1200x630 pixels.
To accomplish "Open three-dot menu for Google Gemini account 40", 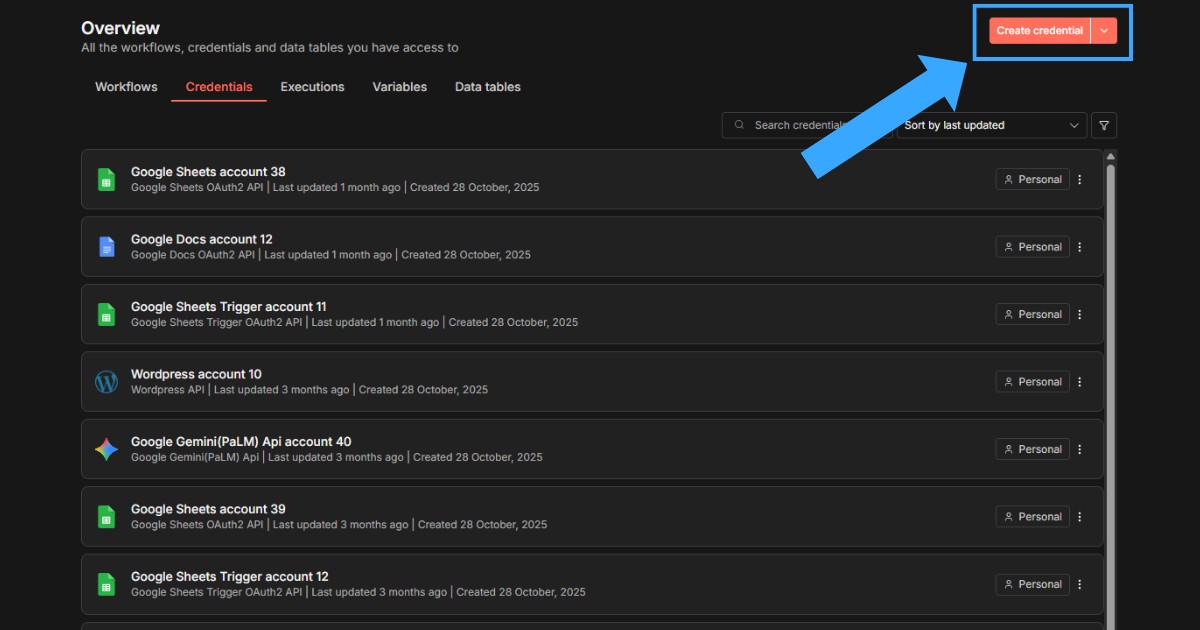I will [x=1079, y=449].
